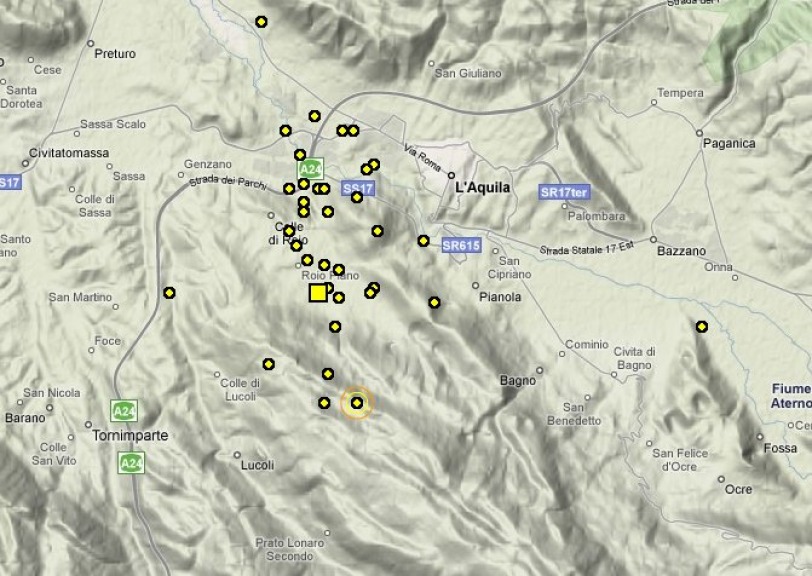Click the Via Roma street label
The image size is (812, 576).
click(x=422, y=159)
